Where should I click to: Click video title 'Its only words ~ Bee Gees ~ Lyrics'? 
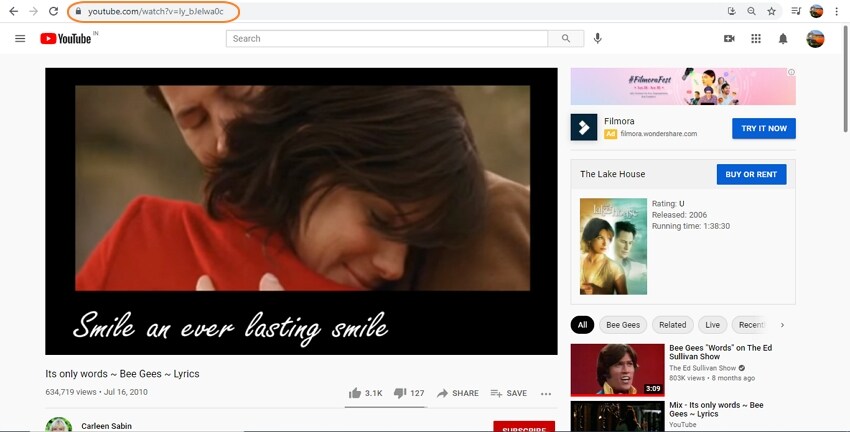123,373
